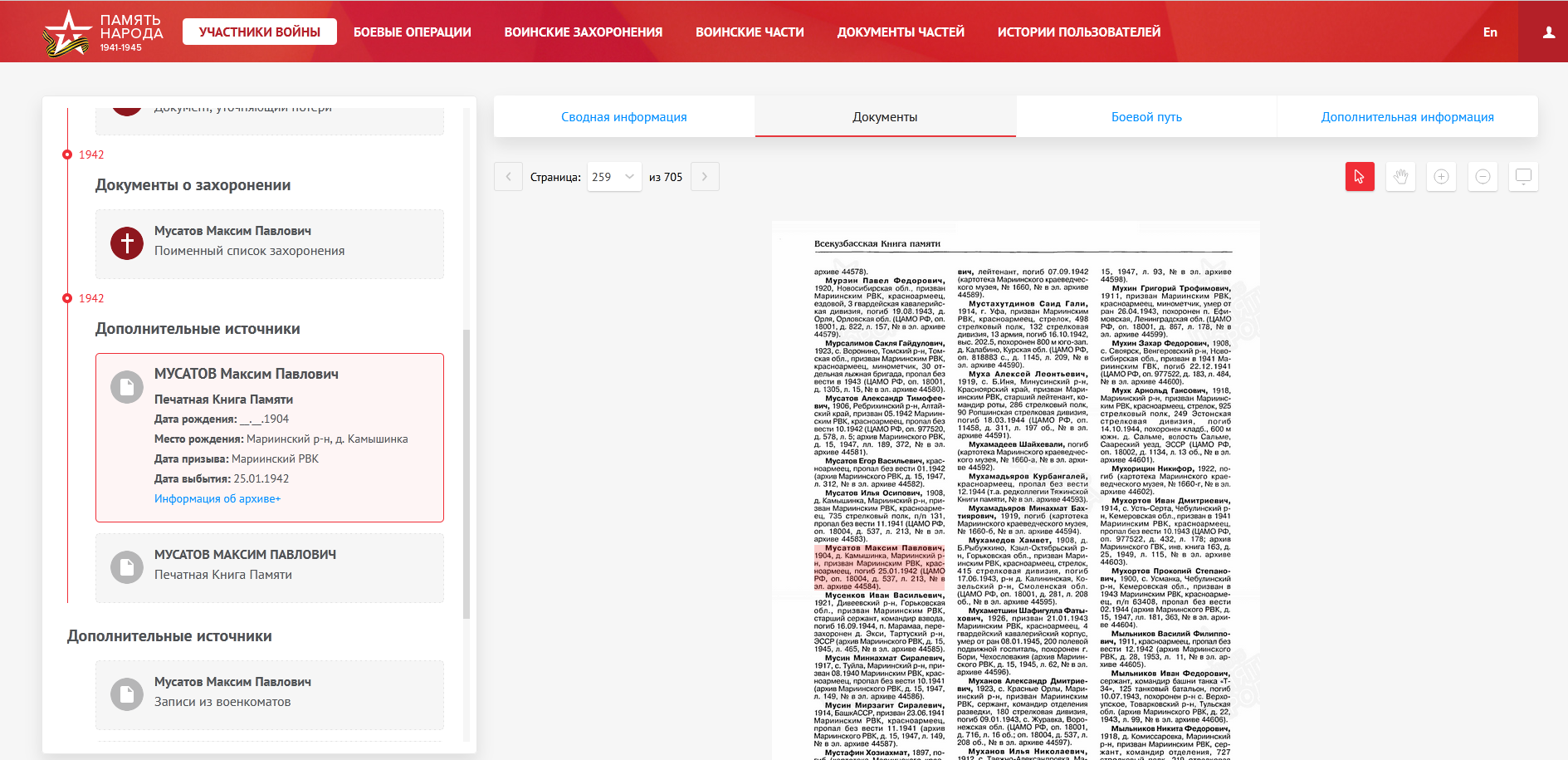Click highlighted Мусатов Максим Павлович entry in scan
This screenshot has width=1568, height=760.
[x=879, y=566]
